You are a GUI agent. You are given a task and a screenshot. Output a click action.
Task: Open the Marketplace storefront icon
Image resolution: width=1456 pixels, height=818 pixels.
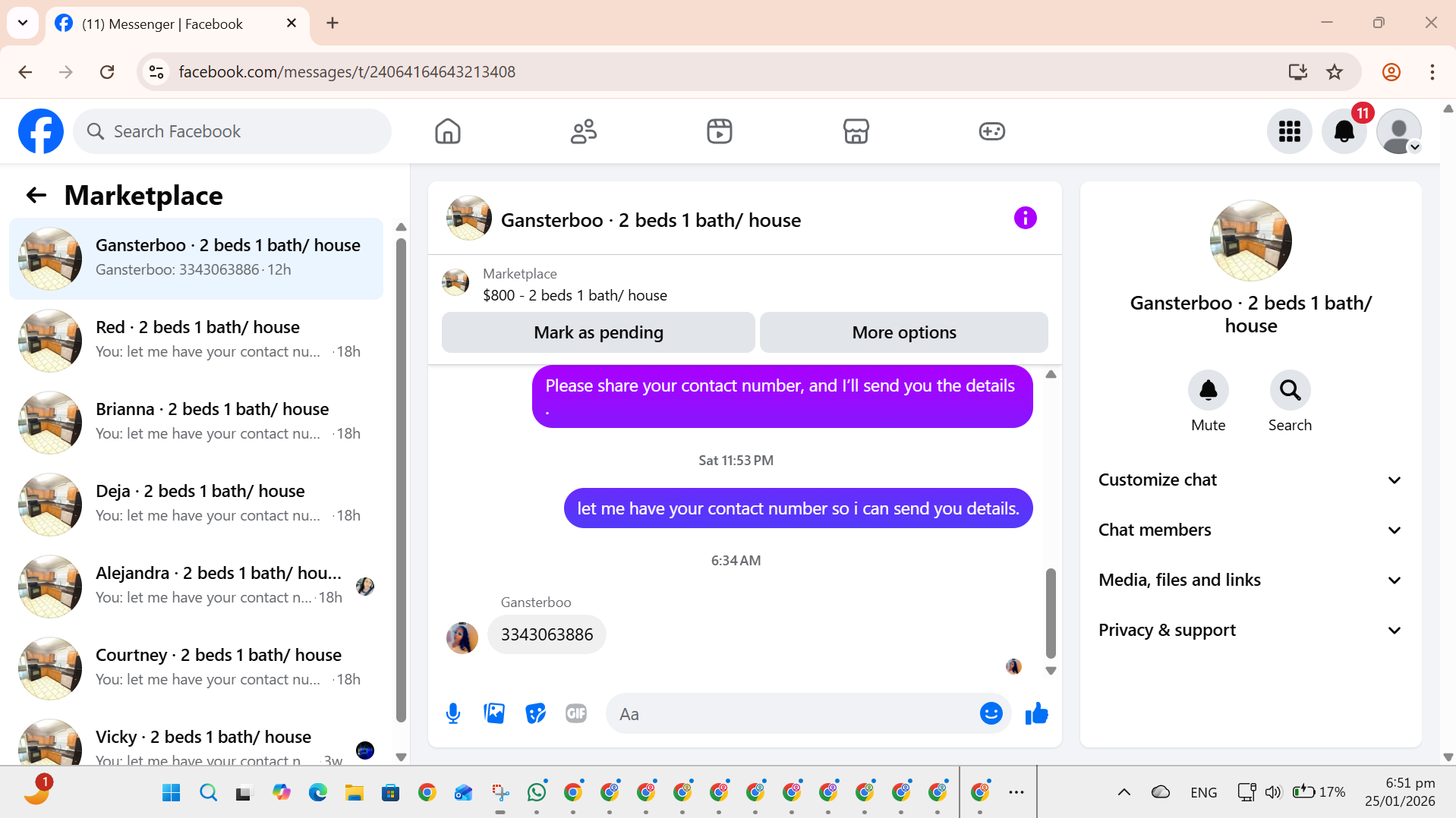click(x=856, y=131)
